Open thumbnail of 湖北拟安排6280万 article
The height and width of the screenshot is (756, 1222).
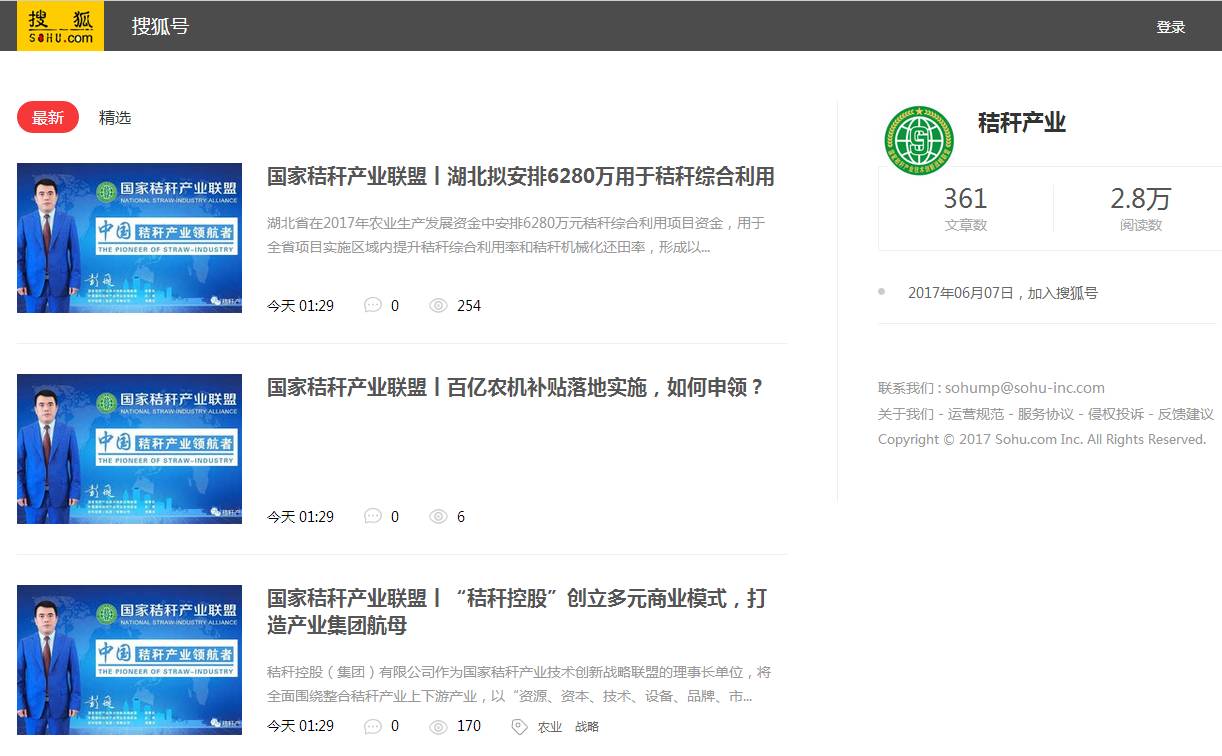click(129, 238)
